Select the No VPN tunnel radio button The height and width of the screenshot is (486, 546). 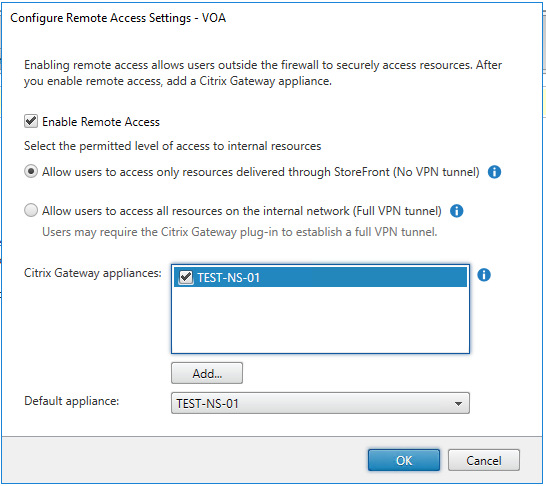(x=31, y=172)
